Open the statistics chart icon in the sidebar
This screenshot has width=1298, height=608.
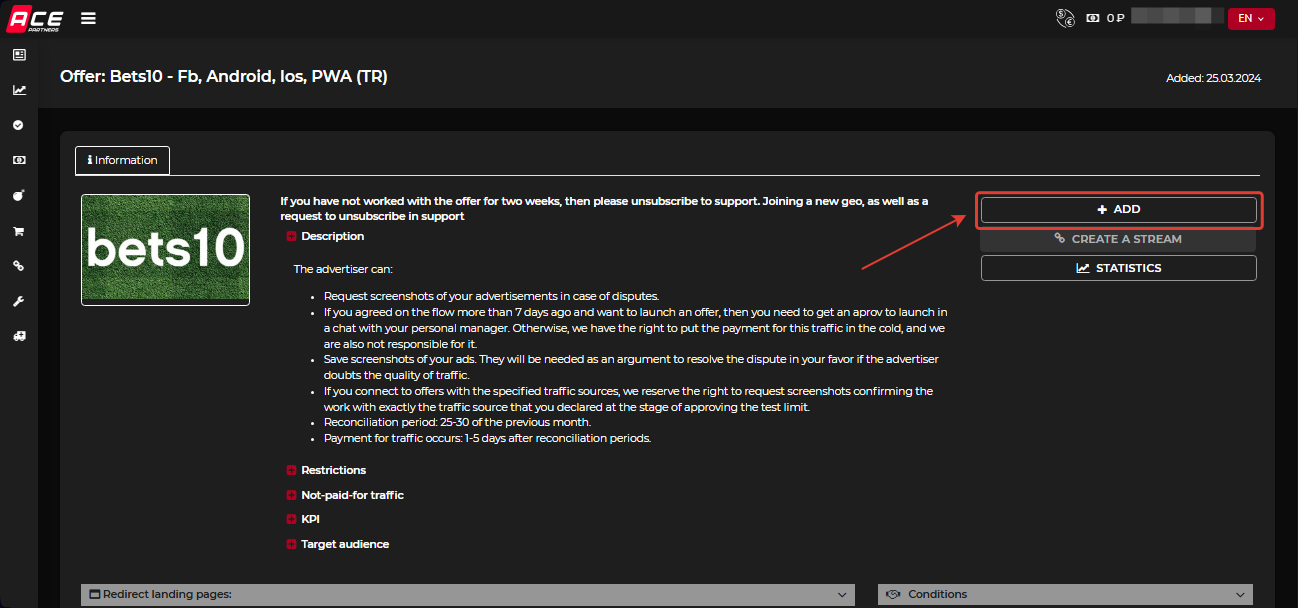tap(19, 90)
